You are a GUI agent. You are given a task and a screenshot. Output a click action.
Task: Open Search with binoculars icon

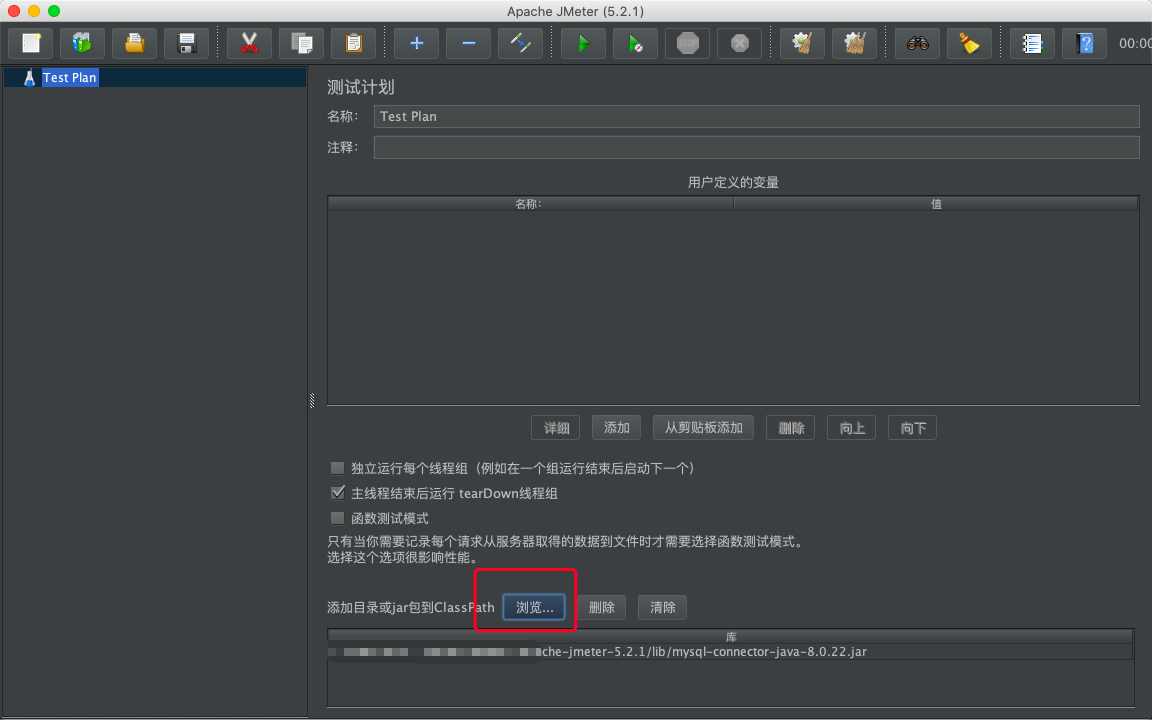(x=918, y=43)
